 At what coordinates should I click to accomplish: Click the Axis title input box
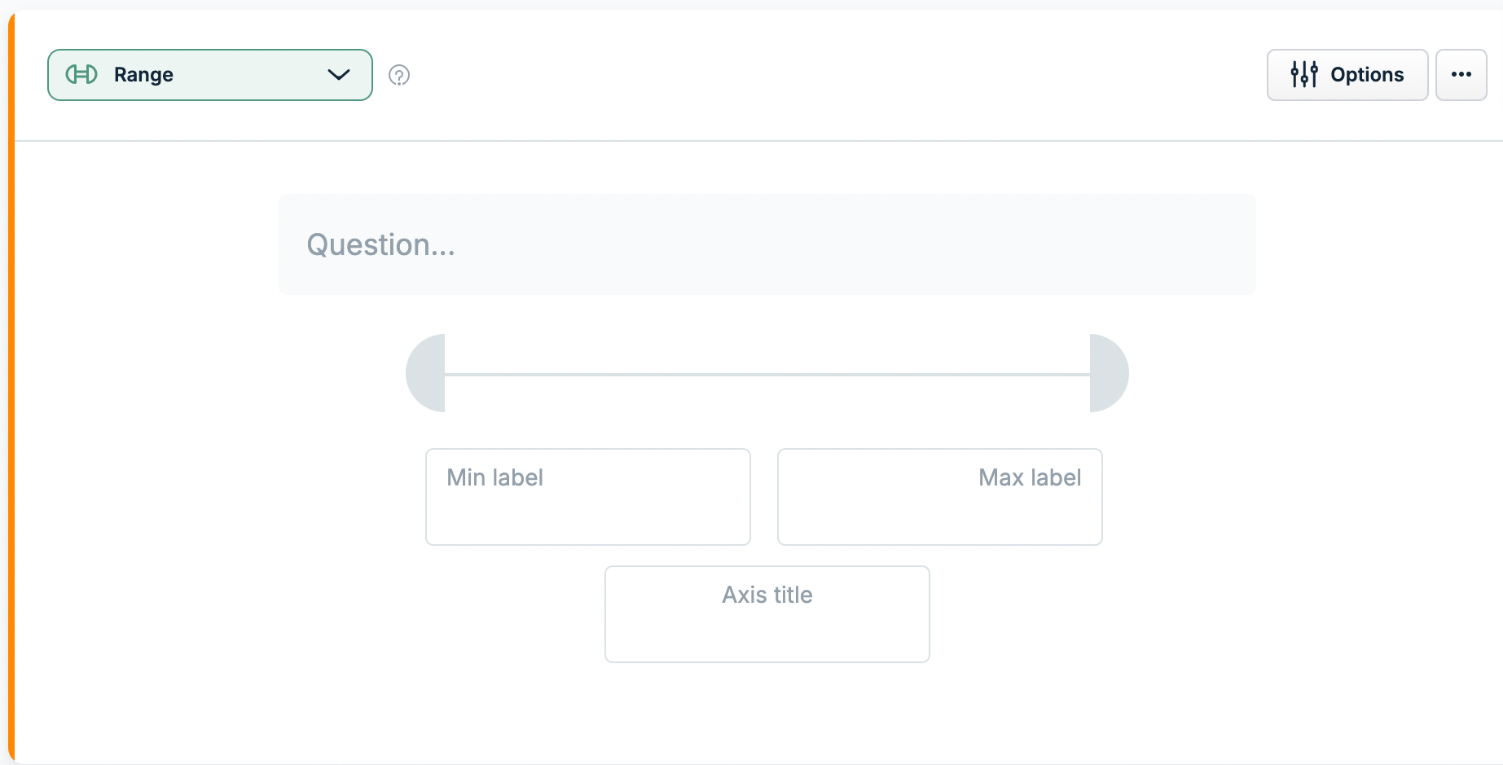coord(767,614)
